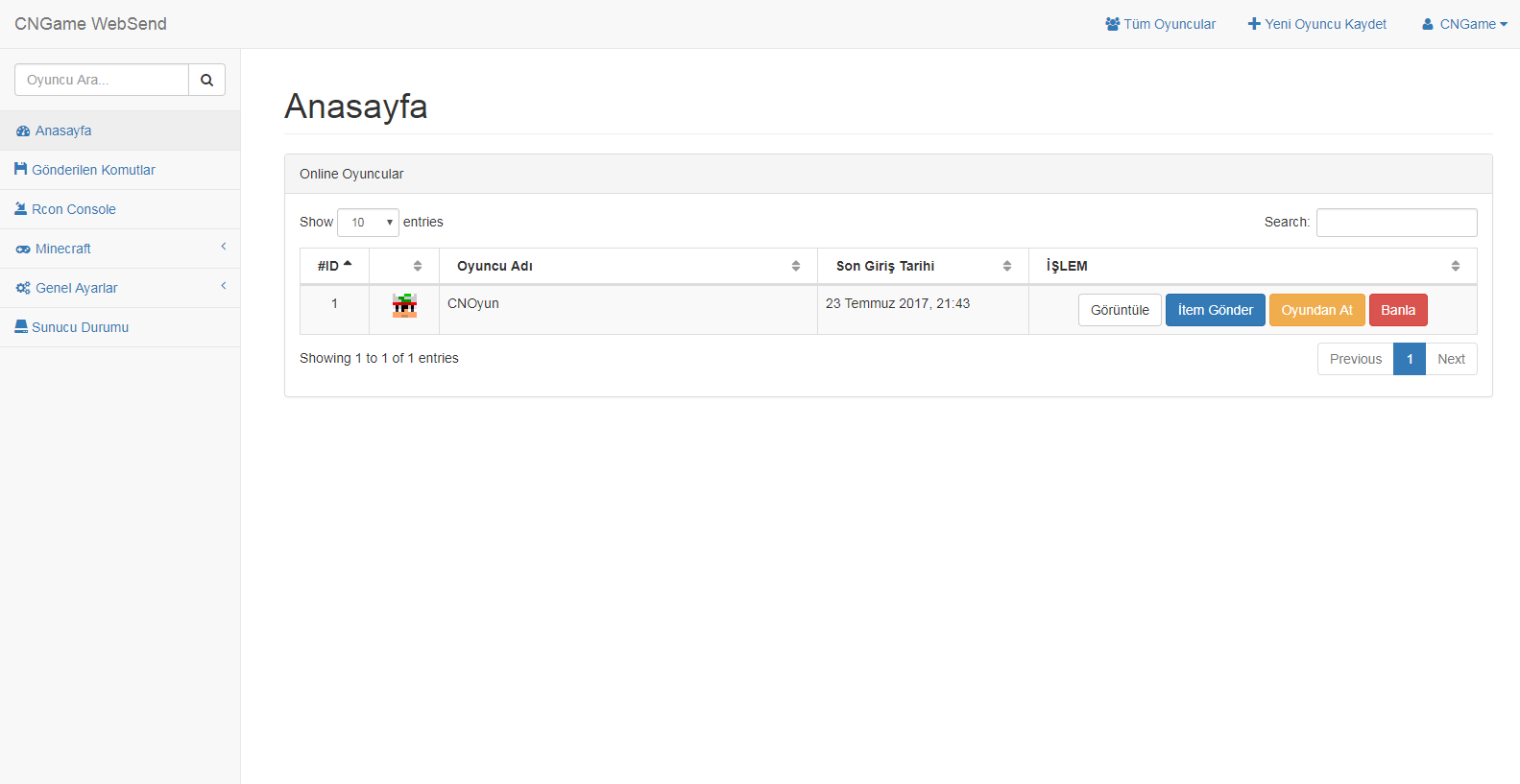The height and width of the screenshot is (784, 1520).
Task: Click the users icon beside Tüm Oyuncular
Action: tap(1113, 24)
